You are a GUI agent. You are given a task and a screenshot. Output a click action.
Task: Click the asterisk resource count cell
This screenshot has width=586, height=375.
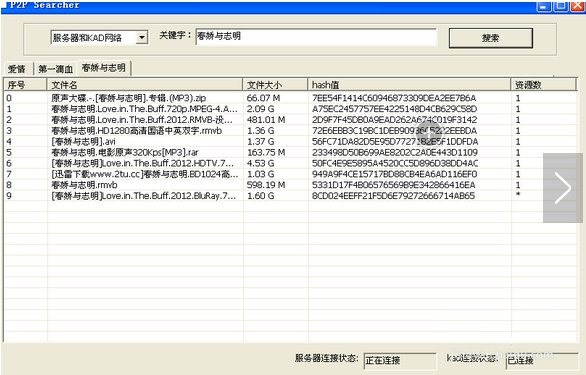coord(518,195)
